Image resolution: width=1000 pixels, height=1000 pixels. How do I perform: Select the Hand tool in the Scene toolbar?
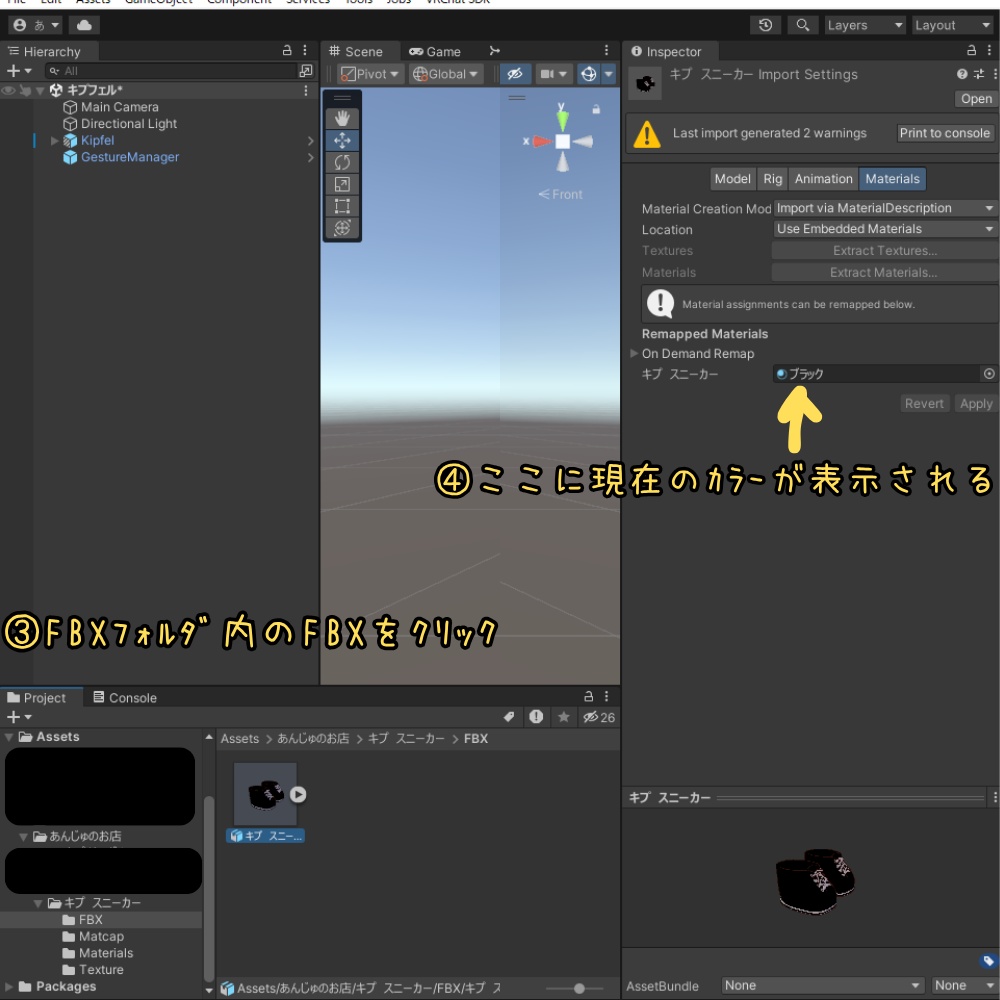point(342,117)
